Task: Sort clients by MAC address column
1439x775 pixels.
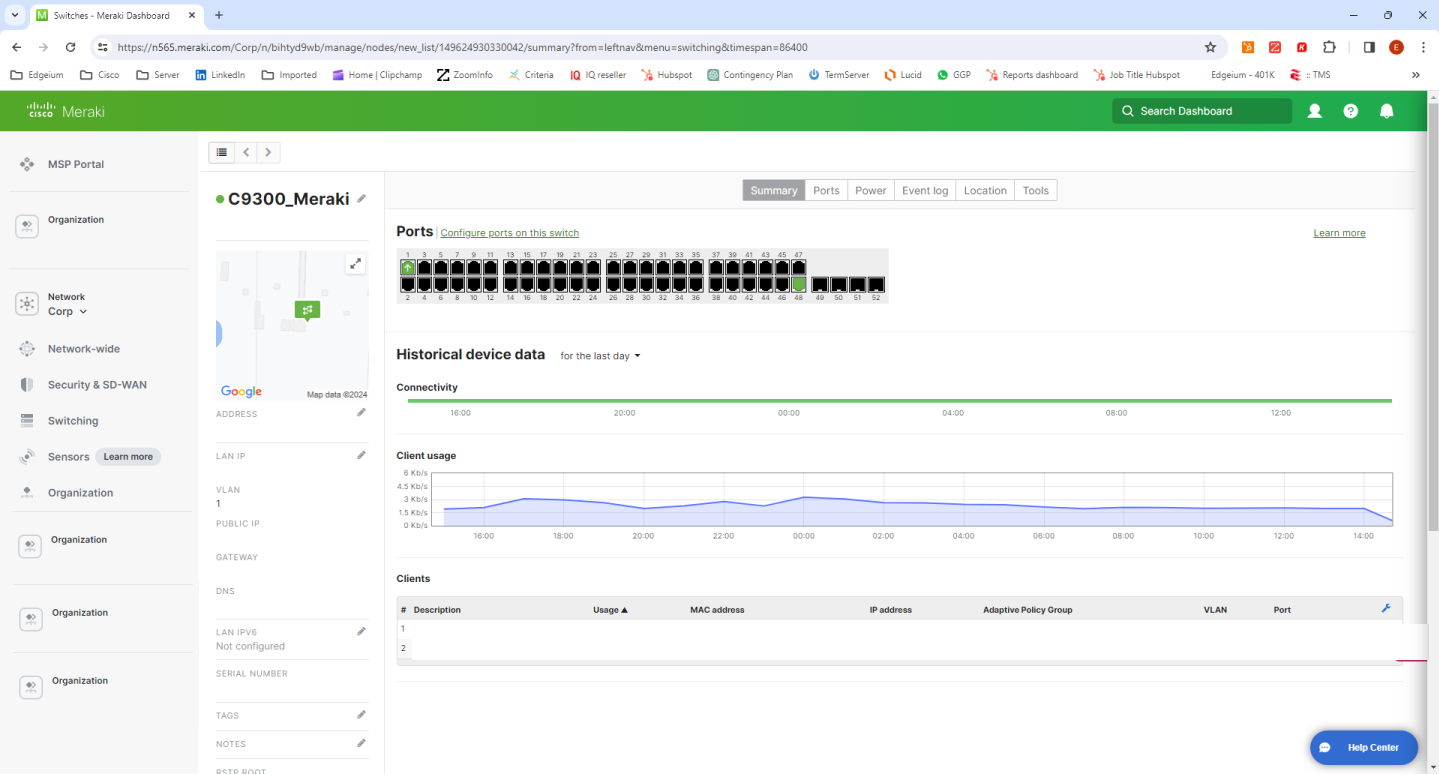Action: pos(717,610)
